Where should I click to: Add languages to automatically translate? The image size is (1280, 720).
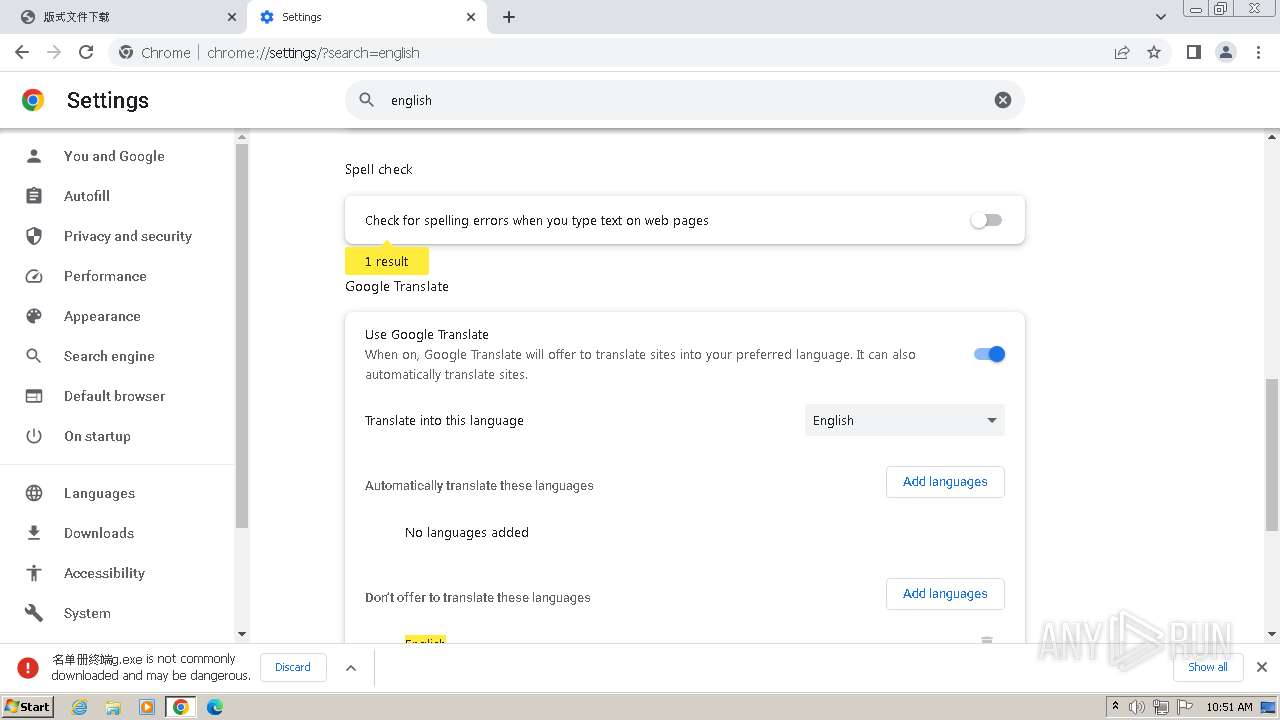pos(944,482)
